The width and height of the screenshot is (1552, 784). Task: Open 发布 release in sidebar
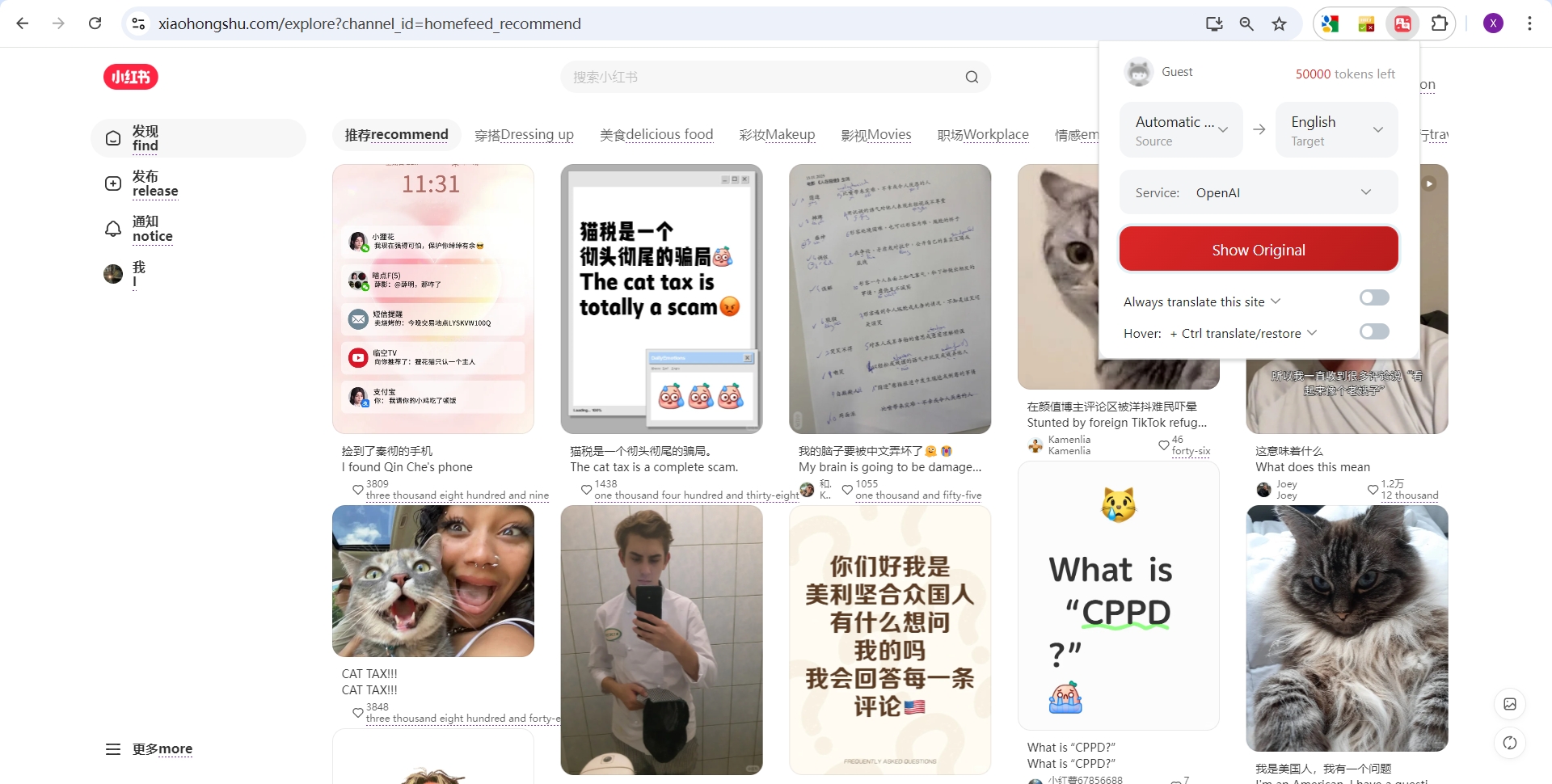[198, 183]
